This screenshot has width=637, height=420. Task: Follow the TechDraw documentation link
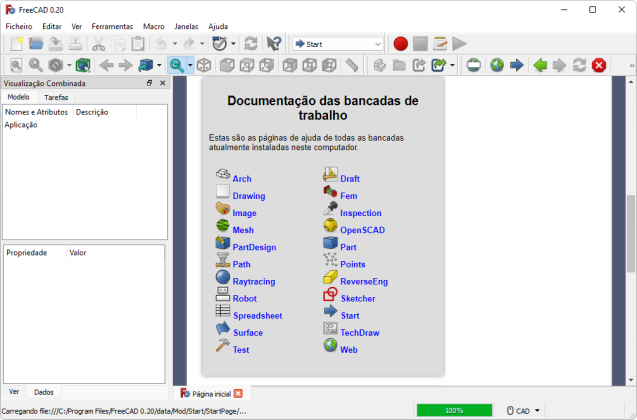pyautogui.click(x=360, y=333)
